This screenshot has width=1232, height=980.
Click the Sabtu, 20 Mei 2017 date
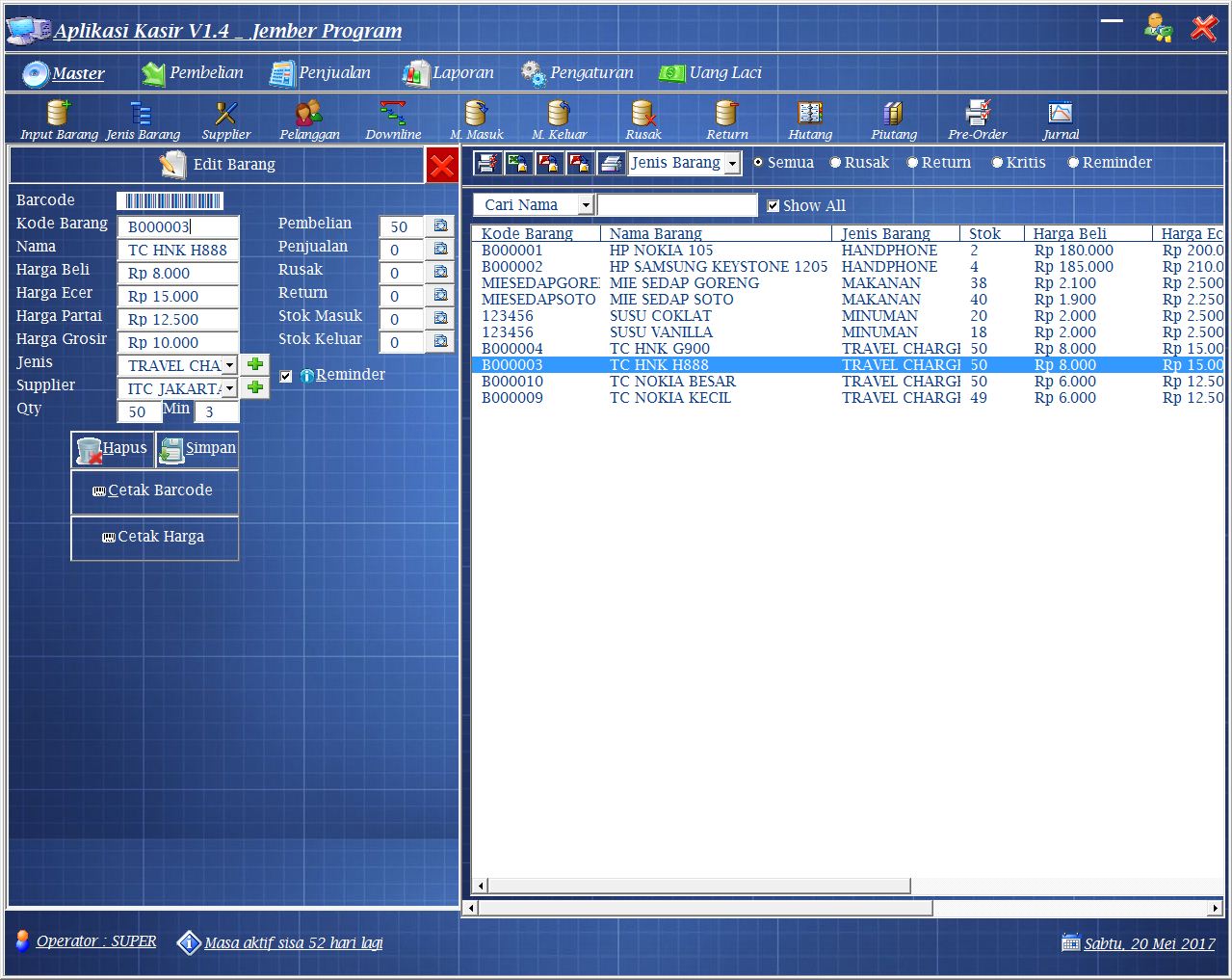[x=1149, y=943]
